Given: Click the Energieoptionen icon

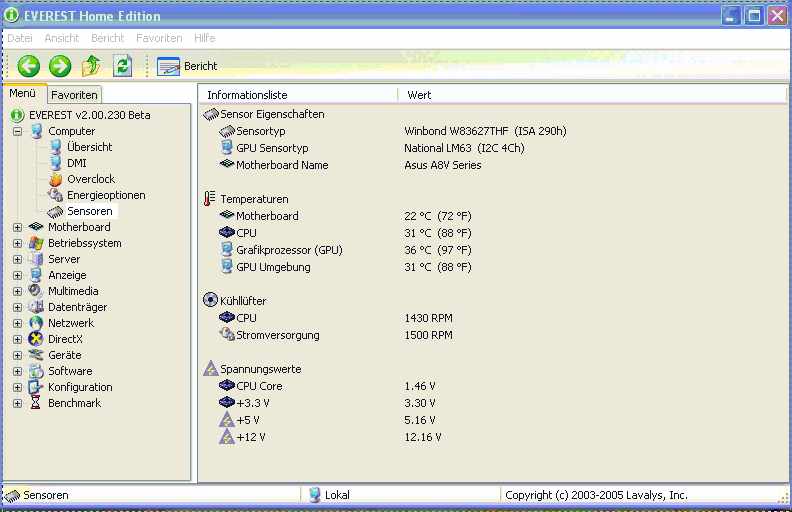Looking at the screenshot, I should 56,195.
